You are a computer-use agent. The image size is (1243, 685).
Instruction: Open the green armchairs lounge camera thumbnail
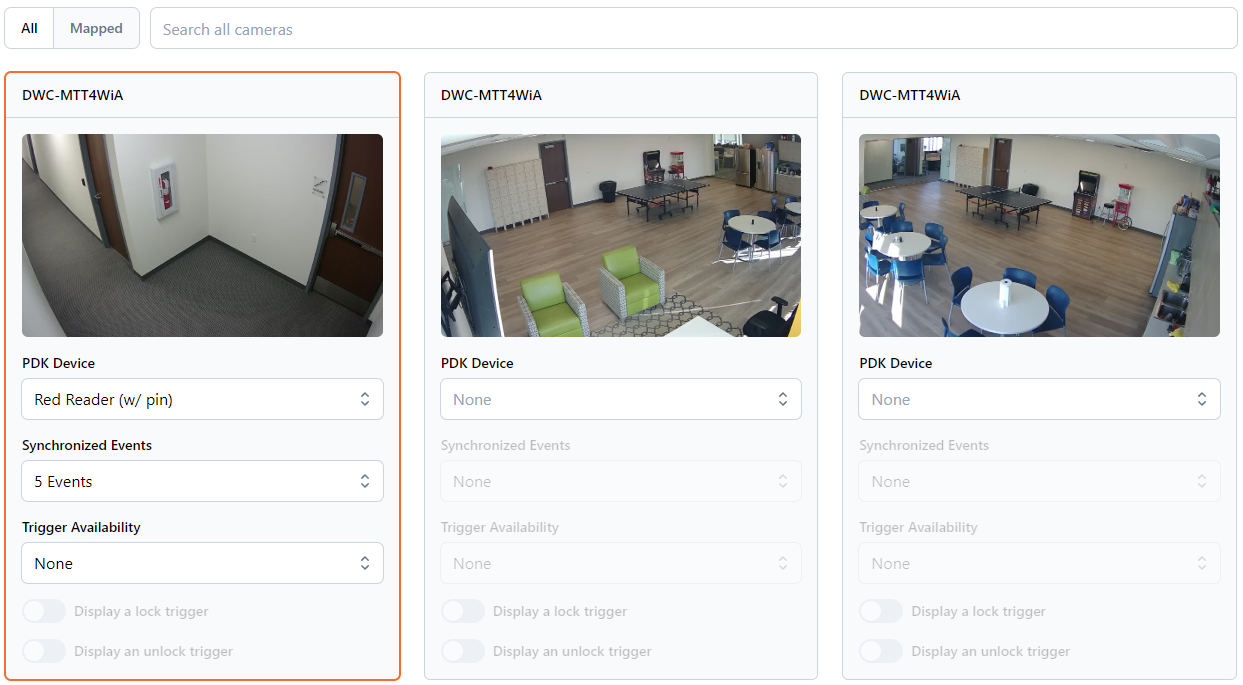[x=621, y=235]
